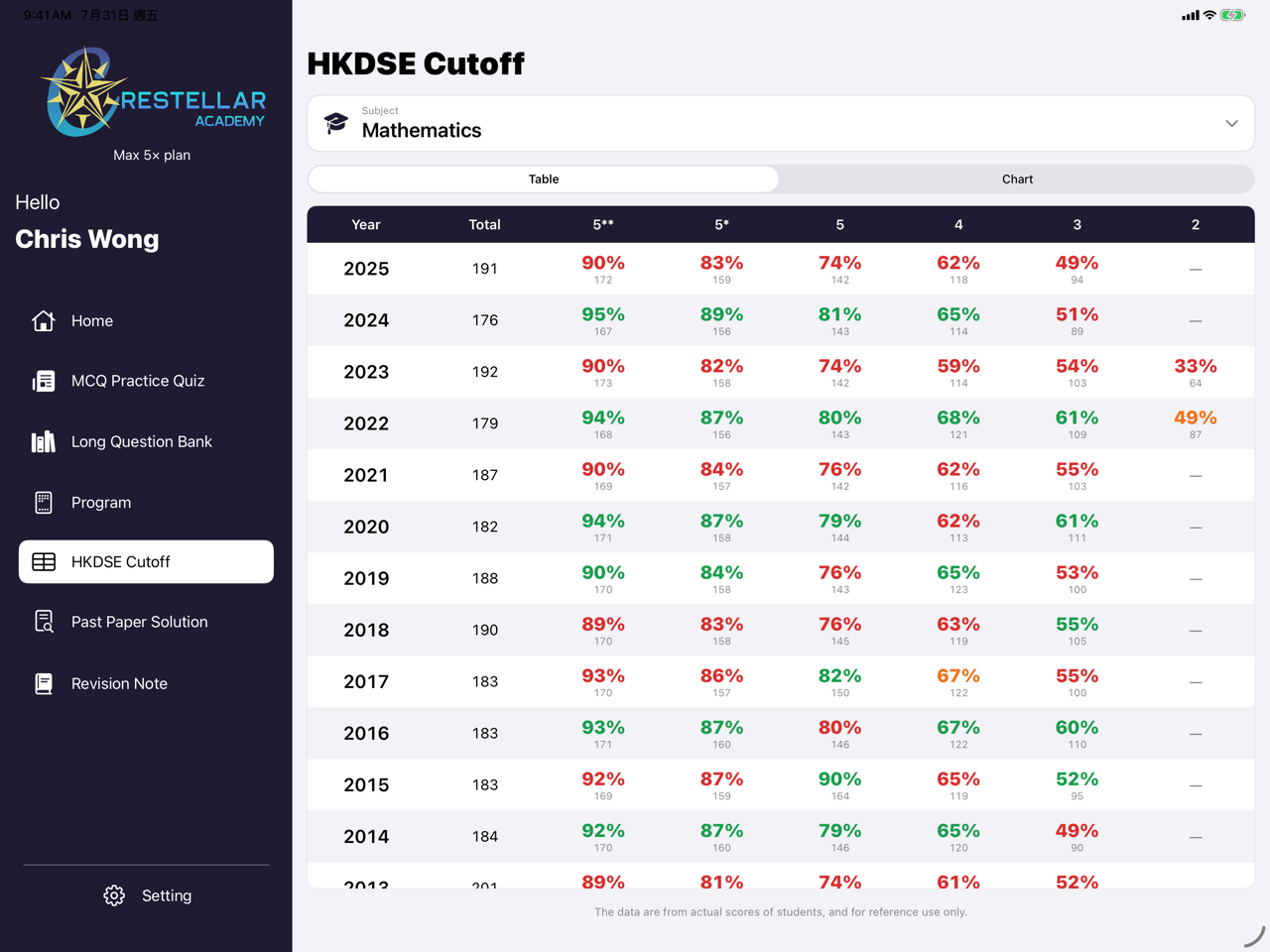
Task: Open the Setting label
Action: (x=167, y=895)
